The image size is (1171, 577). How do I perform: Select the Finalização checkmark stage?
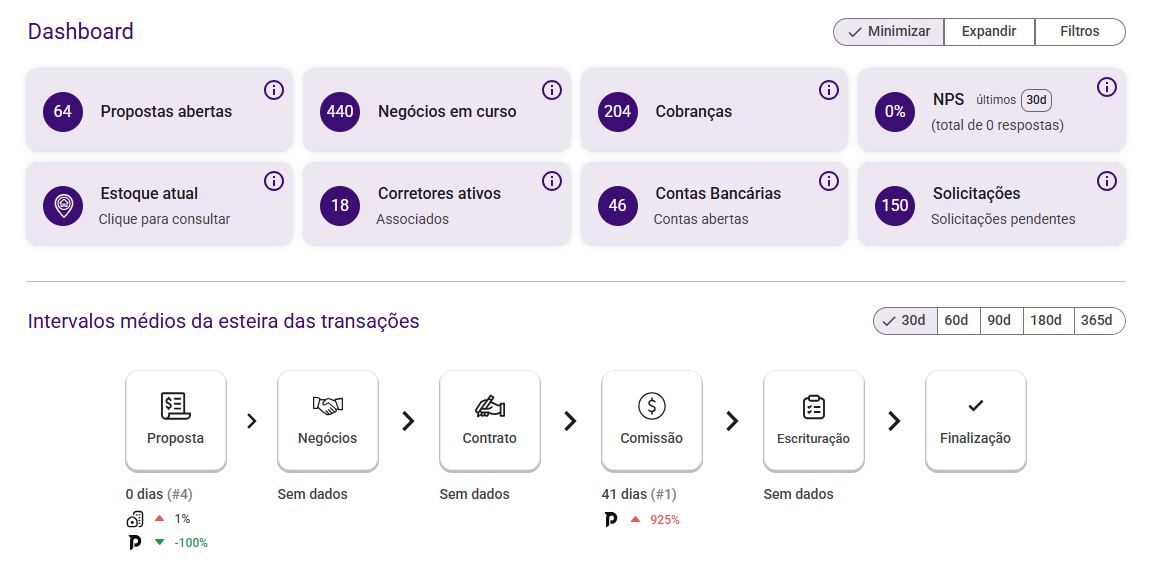976,420
